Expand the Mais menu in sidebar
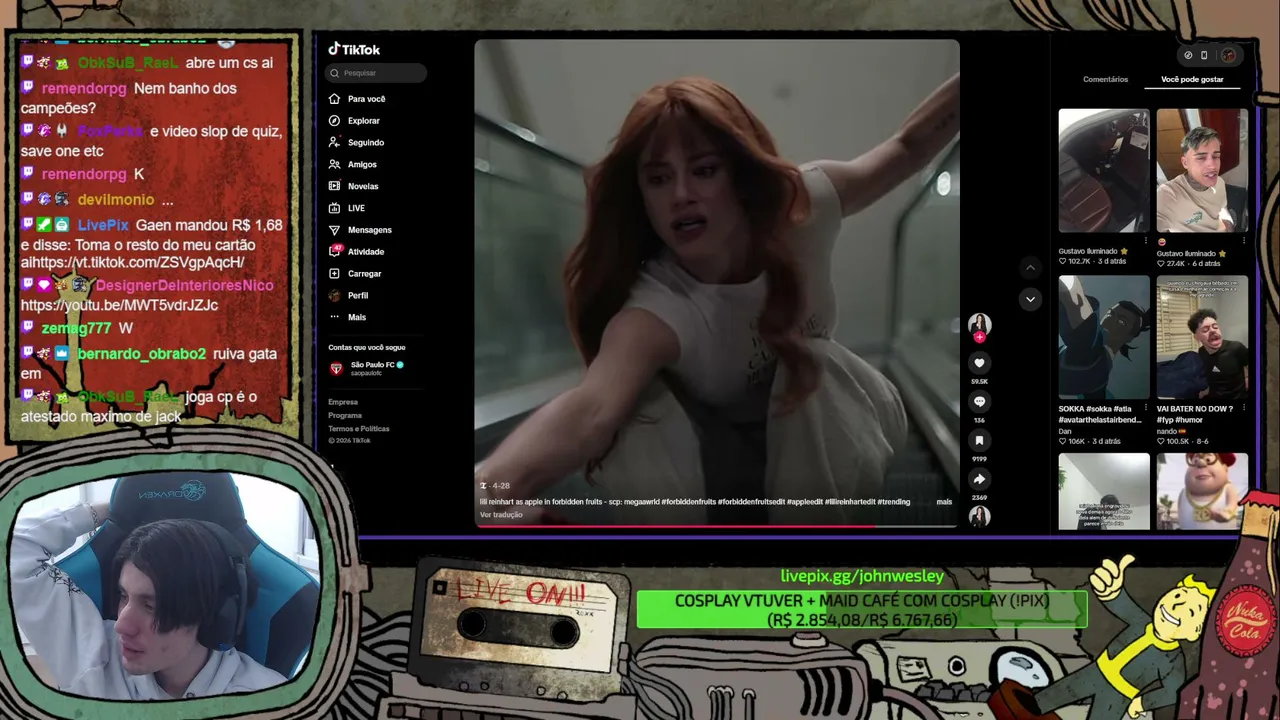The width and height of the screenshot is (1280, 720). point(335,317)
